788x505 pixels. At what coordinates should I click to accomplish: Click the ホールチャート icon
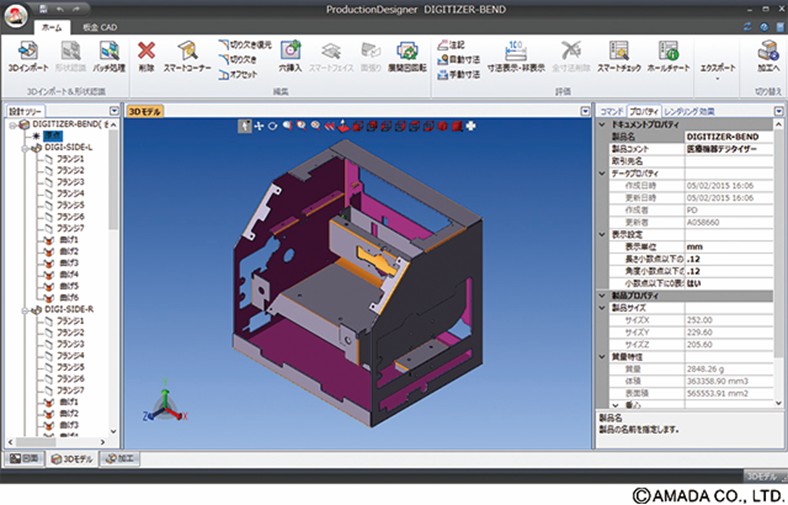668,55
